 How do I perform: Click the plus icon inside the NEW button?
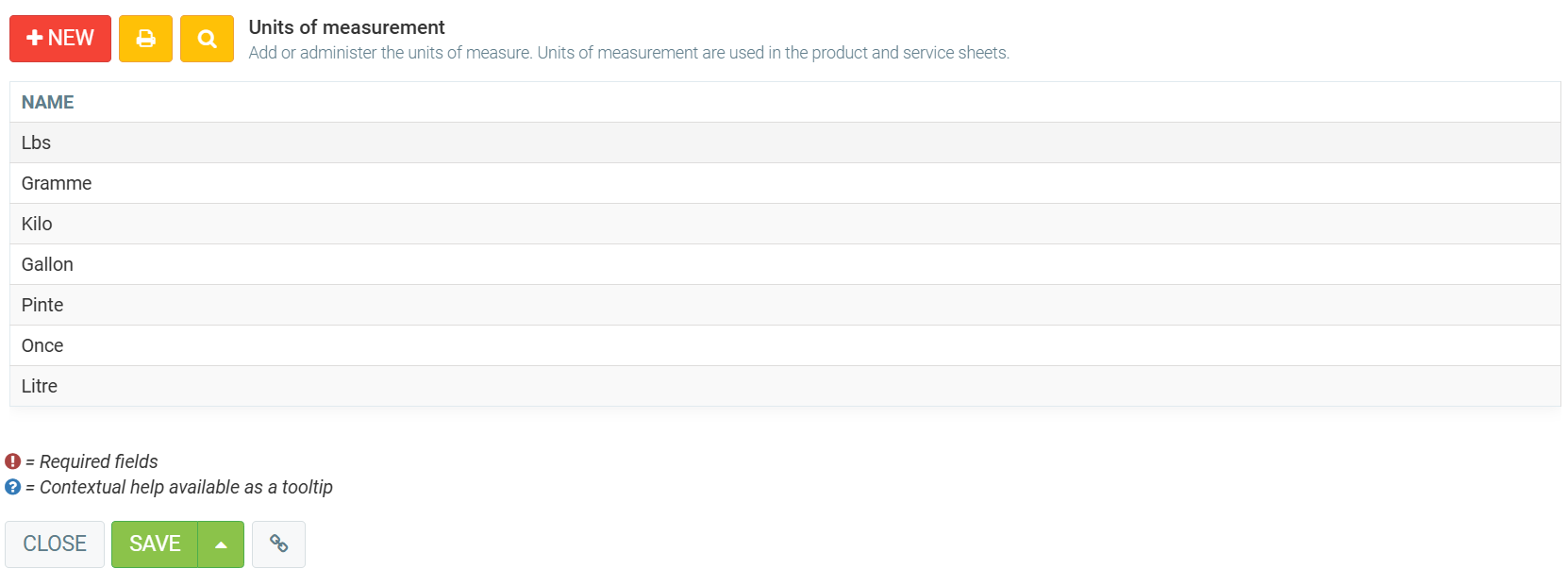coord(35,38)
